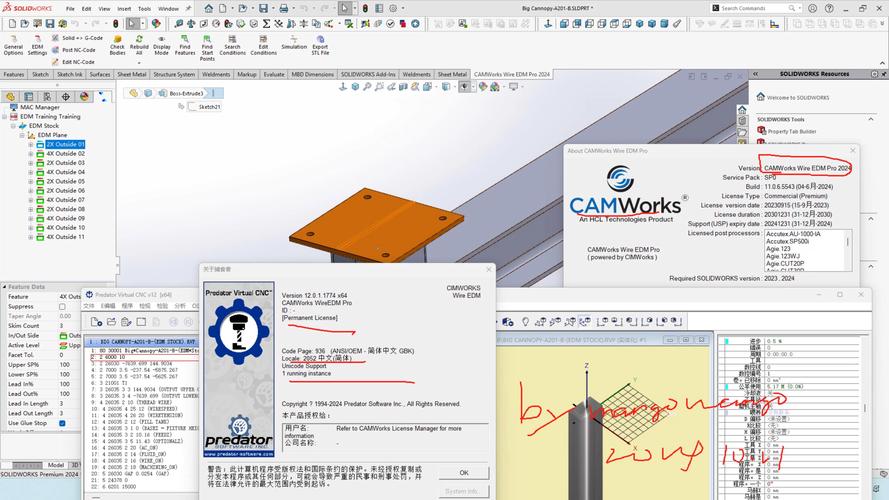Open the FeatureManager design tree tab
The image size is (889, 500).
click(x=10, y=96)
